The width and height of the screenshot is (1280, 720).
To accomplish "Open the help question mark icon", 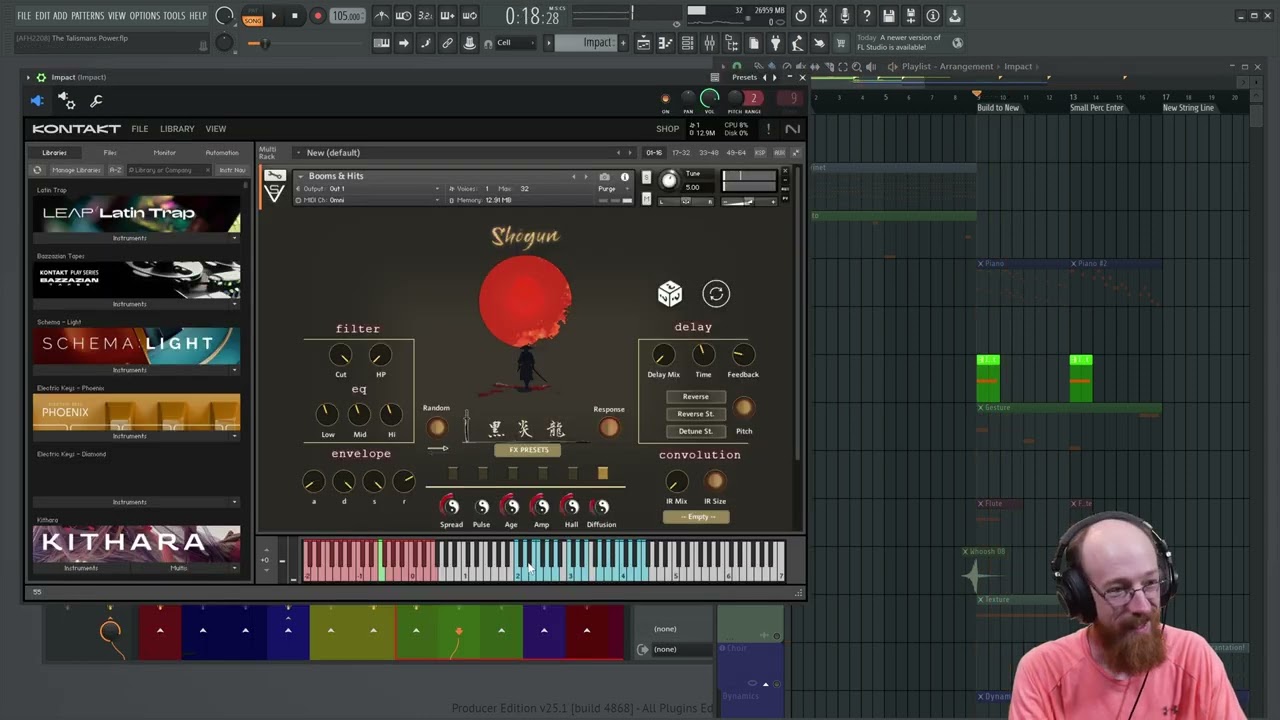I will (x=866, y=16).
